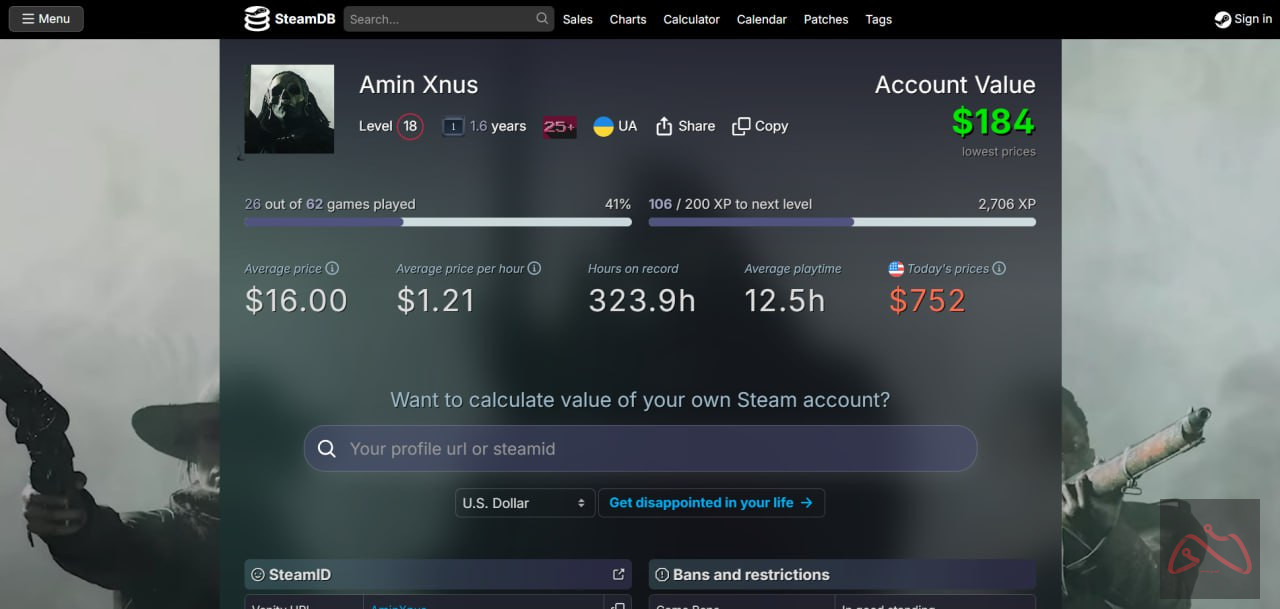This screenshot has height=609, width=1280.
Task: Click the search magnifier icon in top bar
Action: coord(542,19)
